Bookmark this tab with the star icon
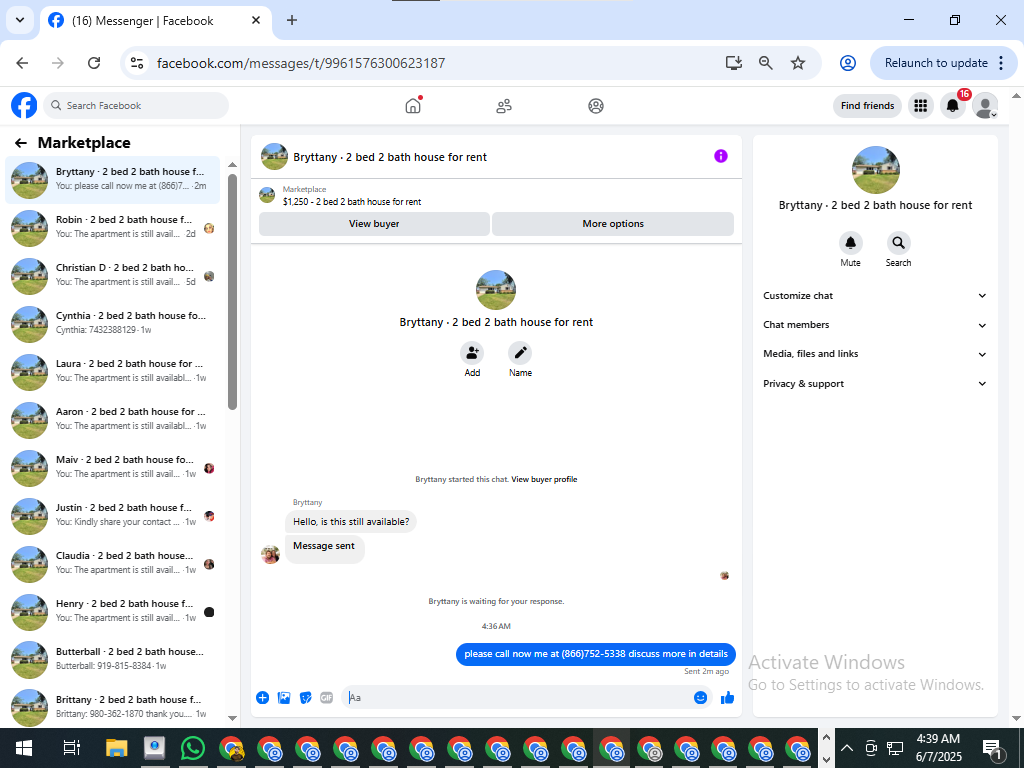Viewport: 1024px width, 768px height. (797, 63)
